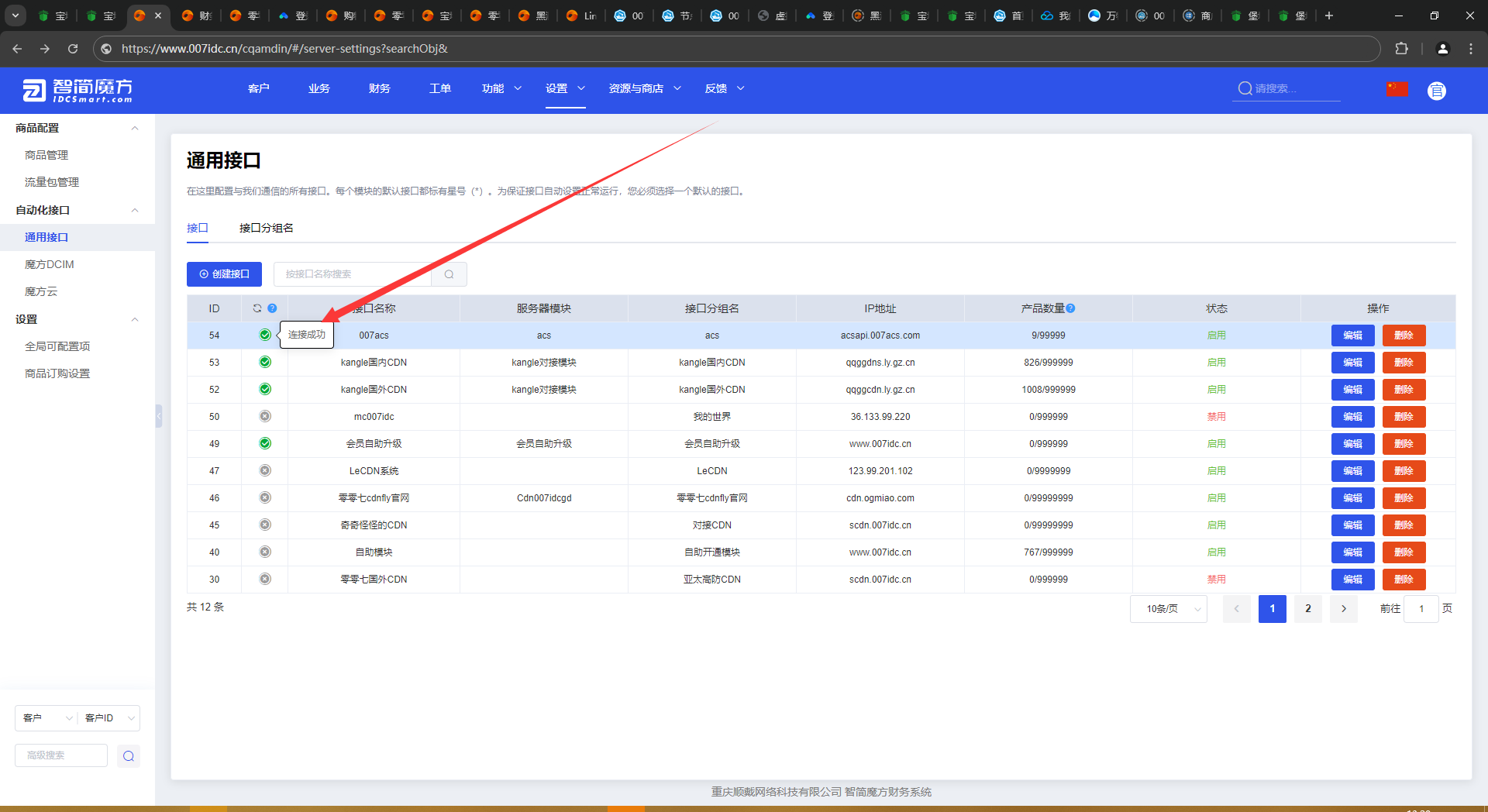This screenshot has height=812, width=1488.
Task: Go back with browser back arrow
Action: click(x=17, y=49)
